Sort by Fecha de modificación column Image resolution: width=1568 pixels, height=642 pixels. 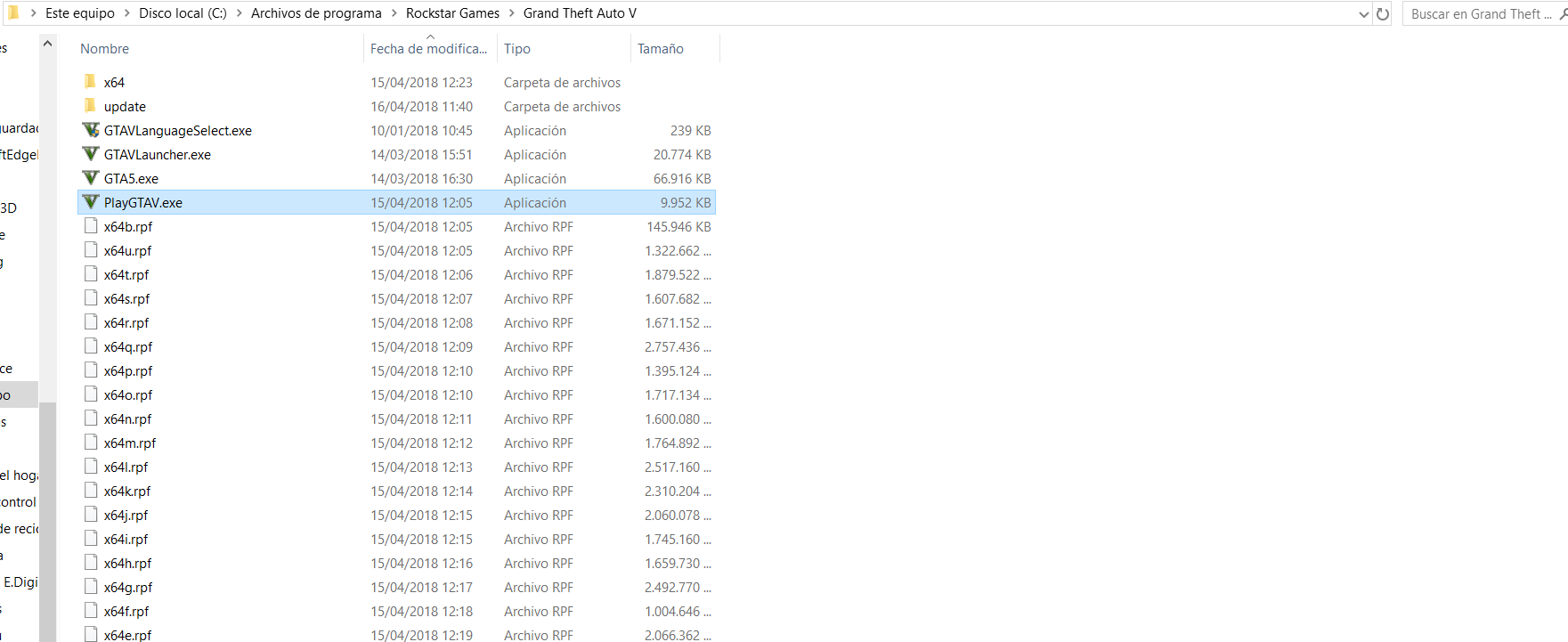click(430, 49)
